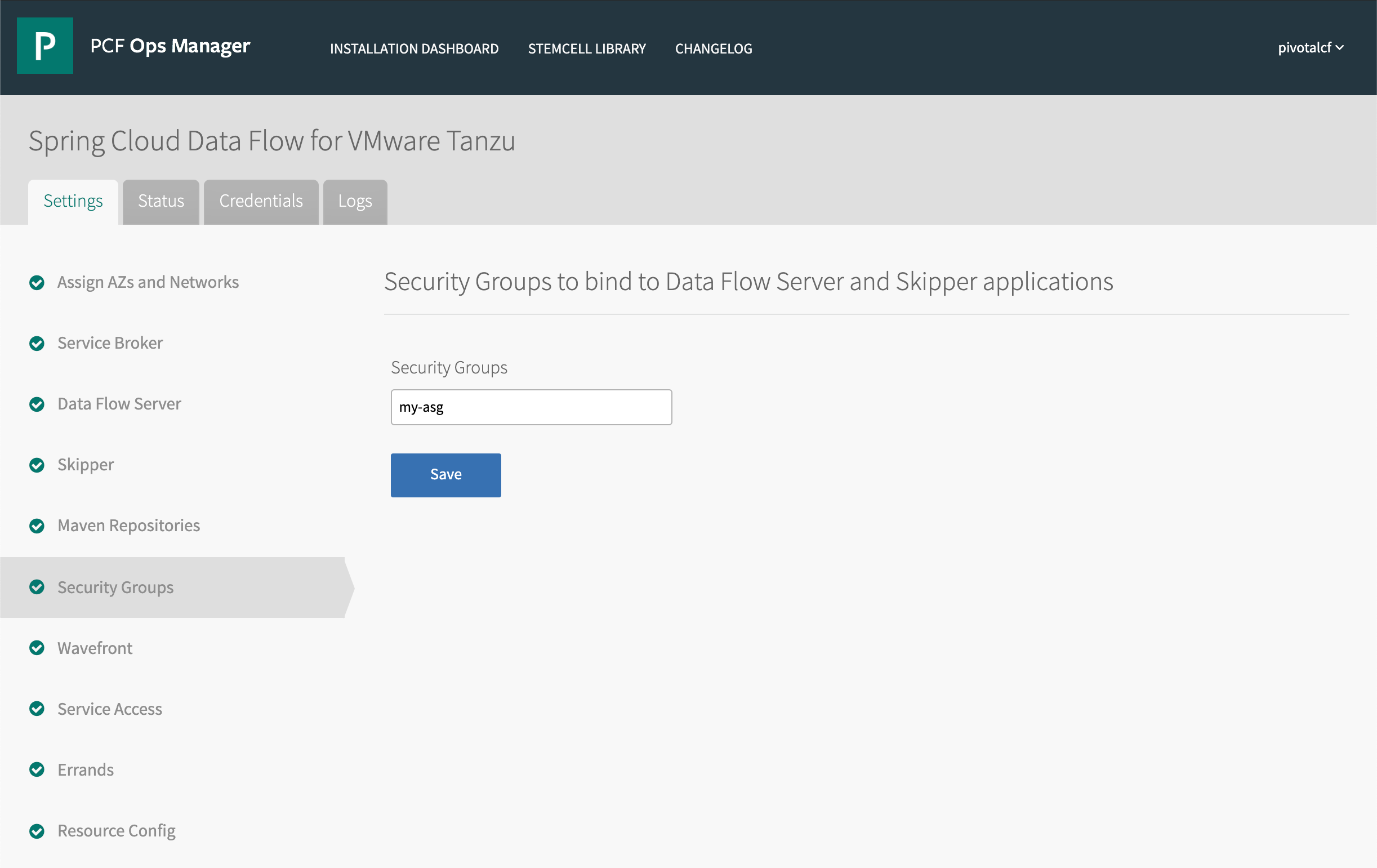Open Service Broker settings
The height and width of the screenshot is (868, 1377).
(x=110, y=343)
